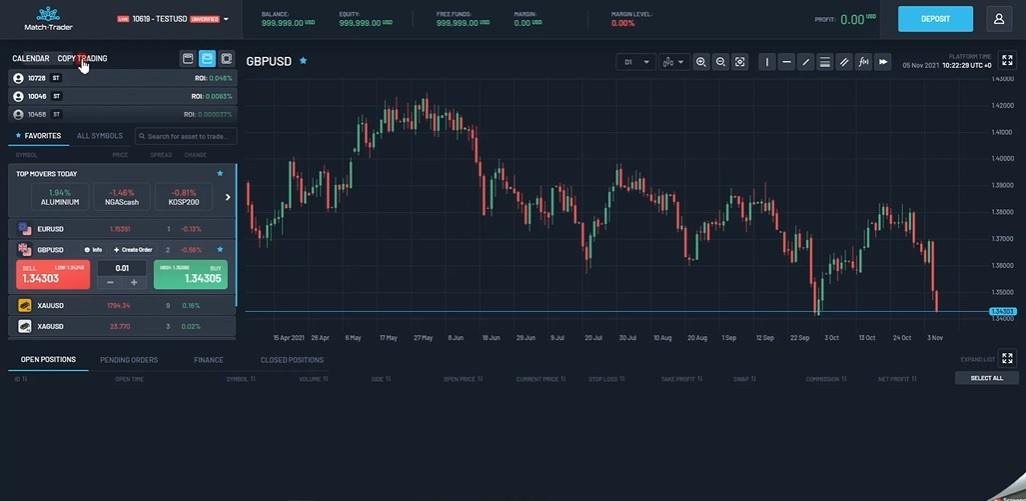Toggle GBPUSD favorite star in symbol list

click(x=220, y=249)
